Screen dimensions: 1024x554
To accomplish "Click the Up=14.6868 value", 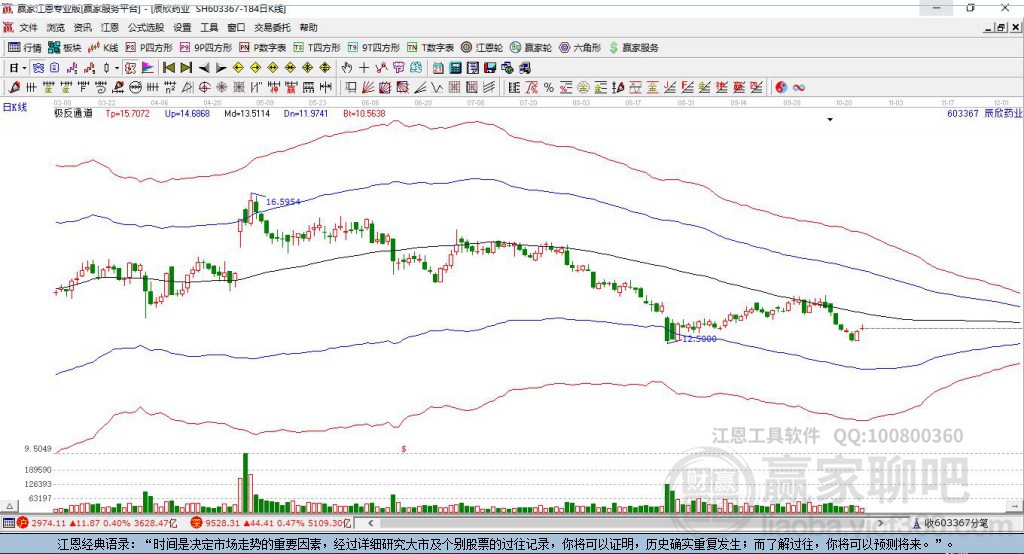I will (187, 113).
